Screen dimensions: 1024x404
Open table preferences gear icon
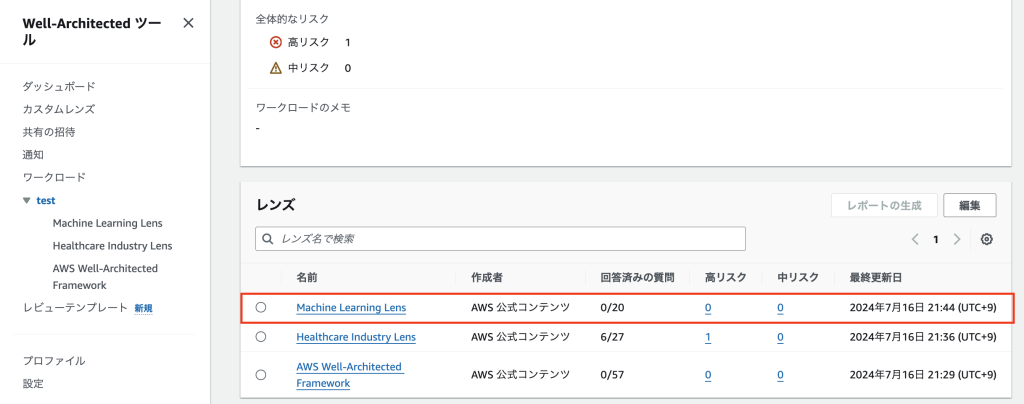987,240
